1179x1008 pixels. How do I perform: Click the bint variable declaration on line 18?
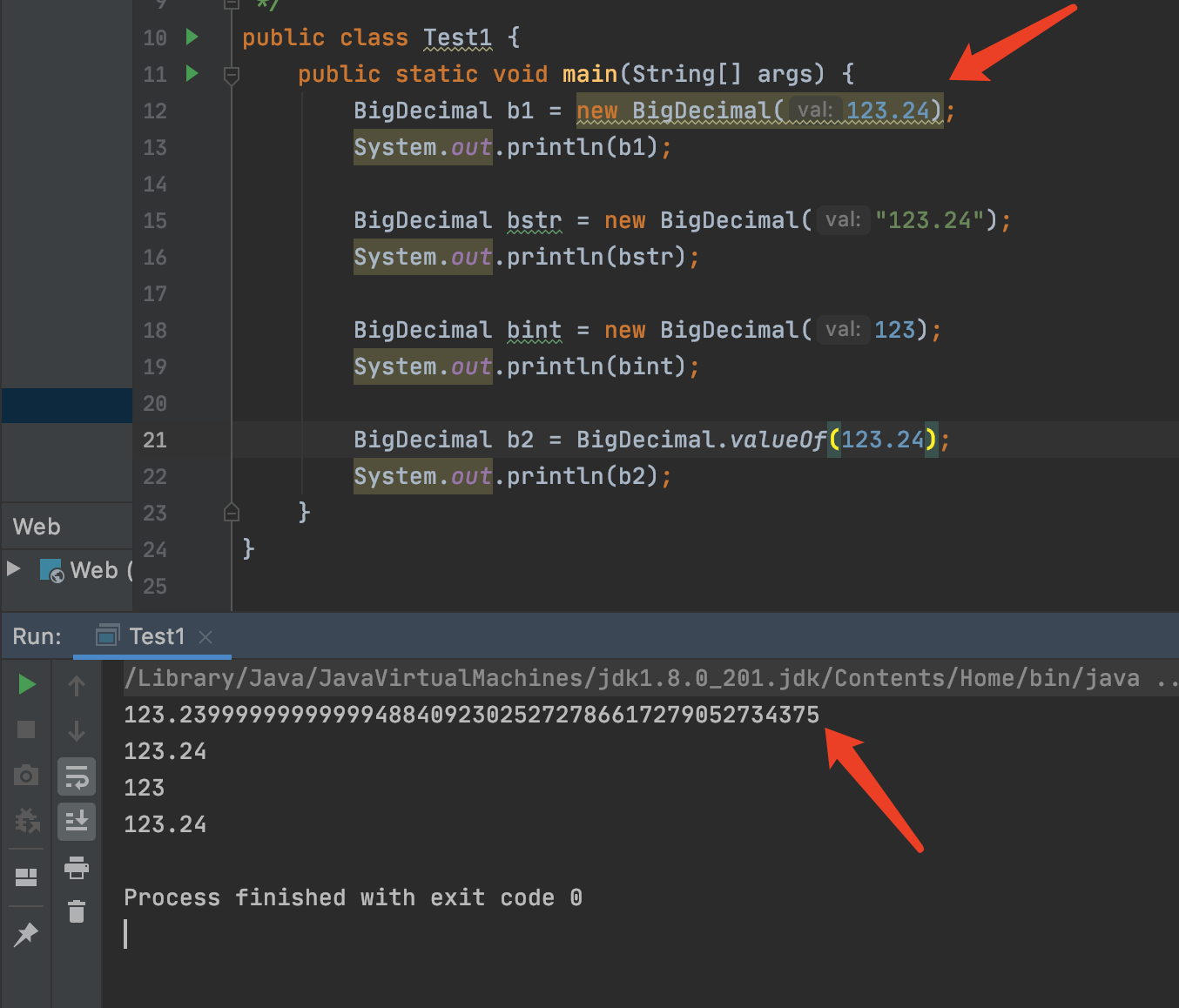click(535, 330)
